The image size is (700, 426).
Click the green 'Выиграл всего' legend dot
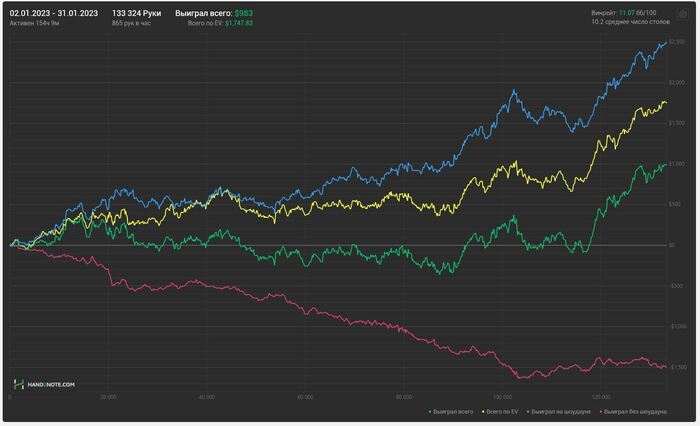(x=428, y=410)
